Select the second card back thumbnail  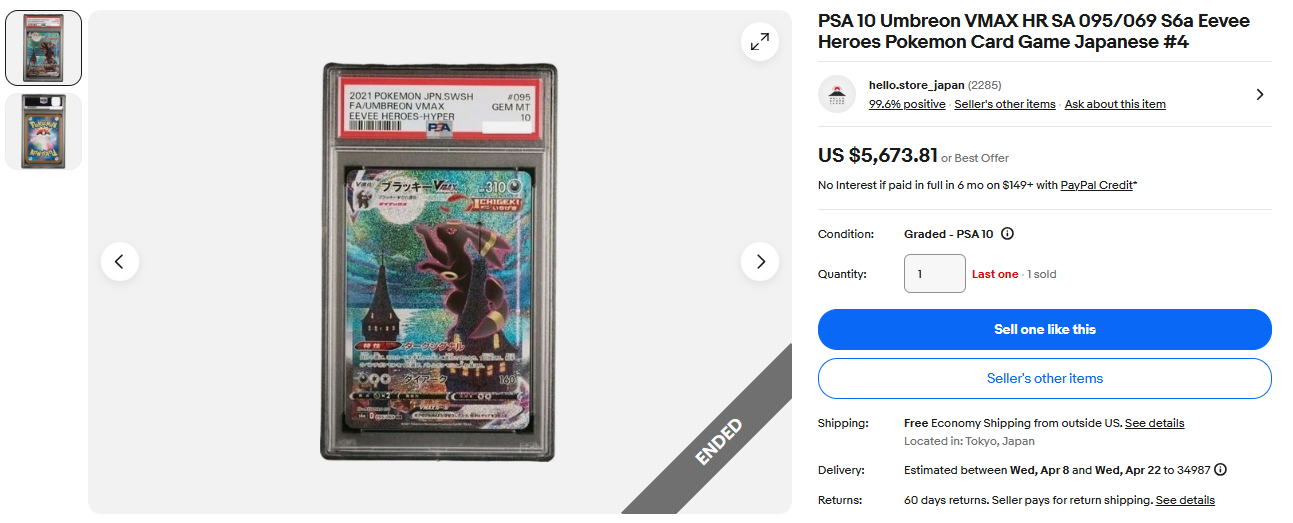click(44, 131)
